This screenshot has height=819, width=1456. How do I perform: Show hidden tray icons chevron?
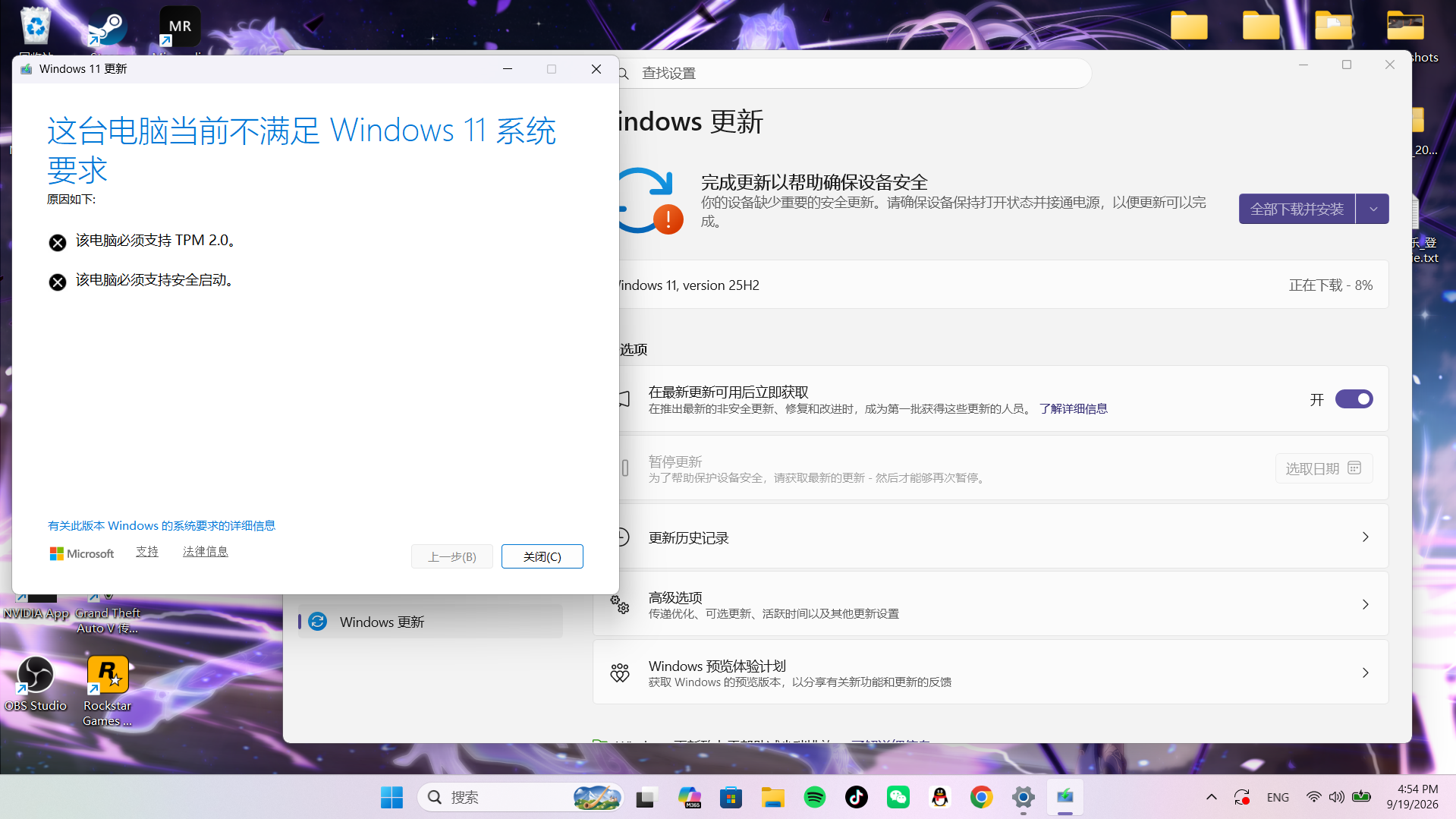(x=1211, y=797)
